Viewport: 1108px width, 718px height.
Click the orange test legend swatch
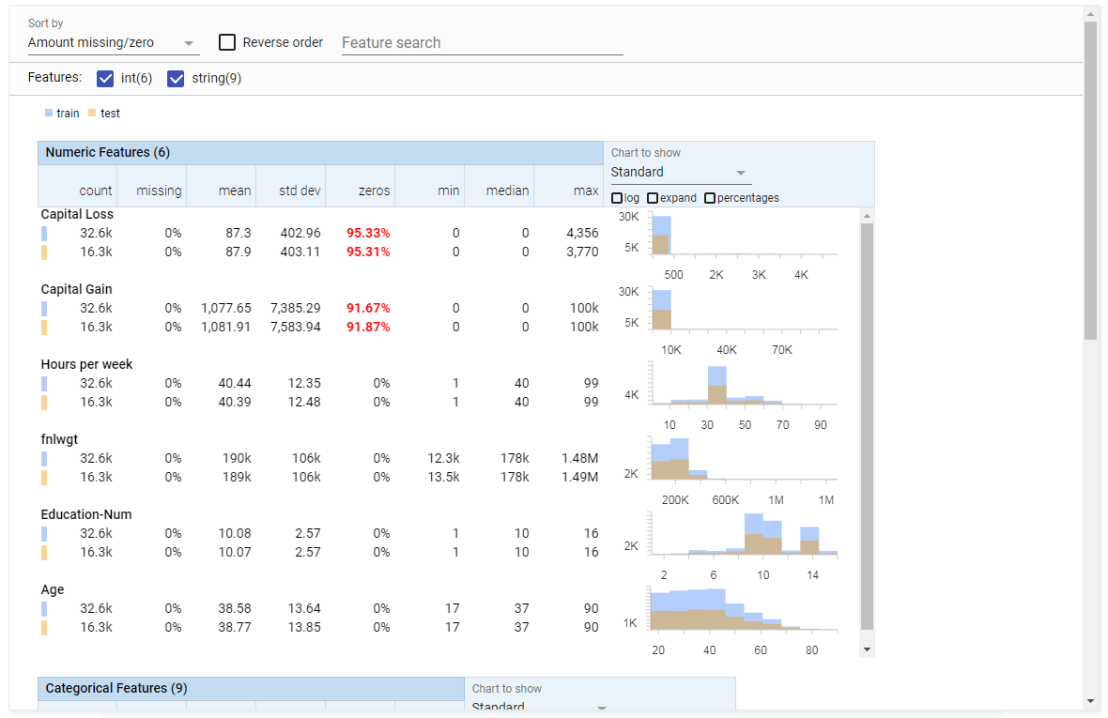tap(92, 113)
